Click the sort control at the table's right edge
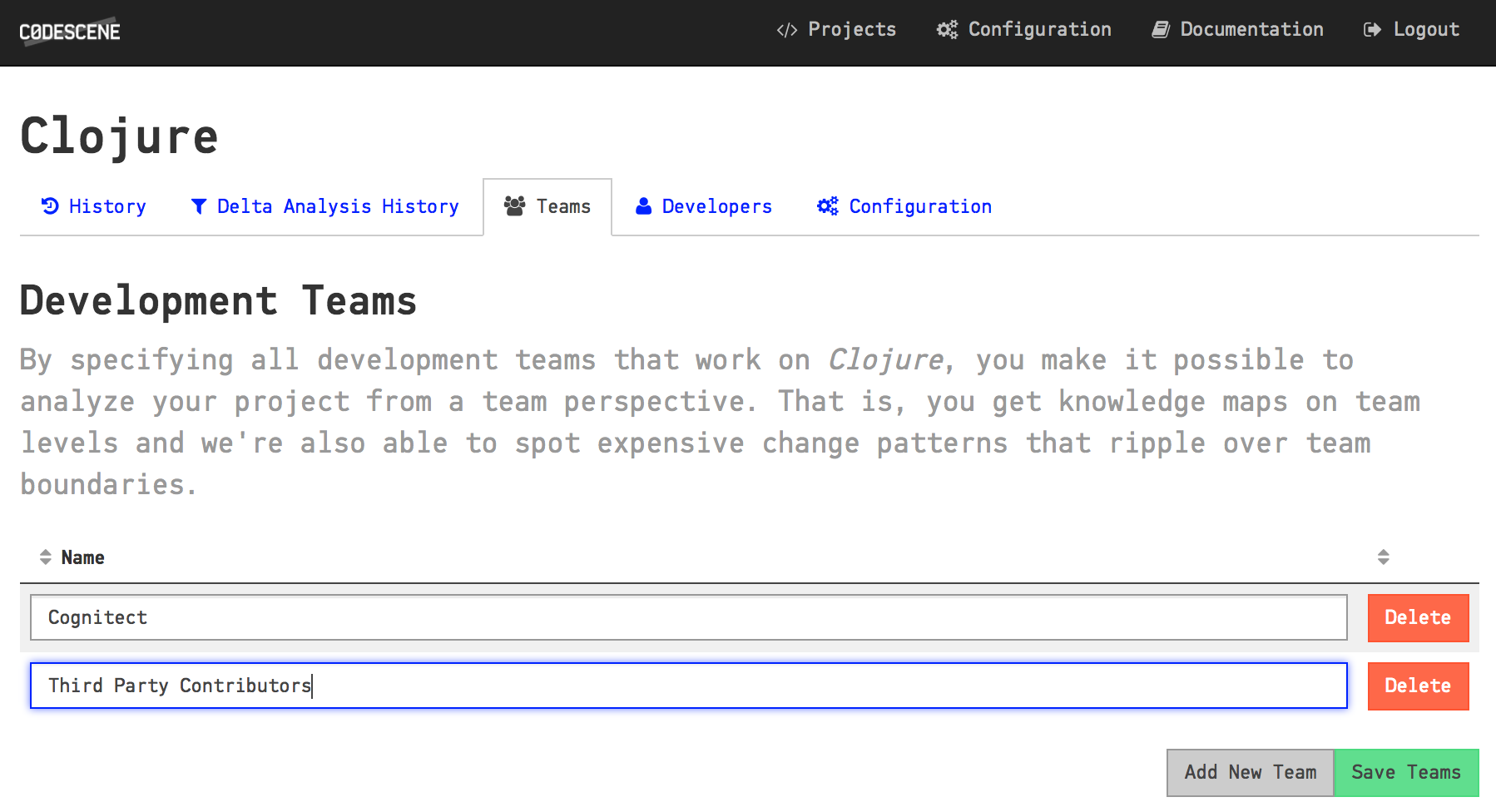This screenshot has width=1496, height=812. [1384, 557]
